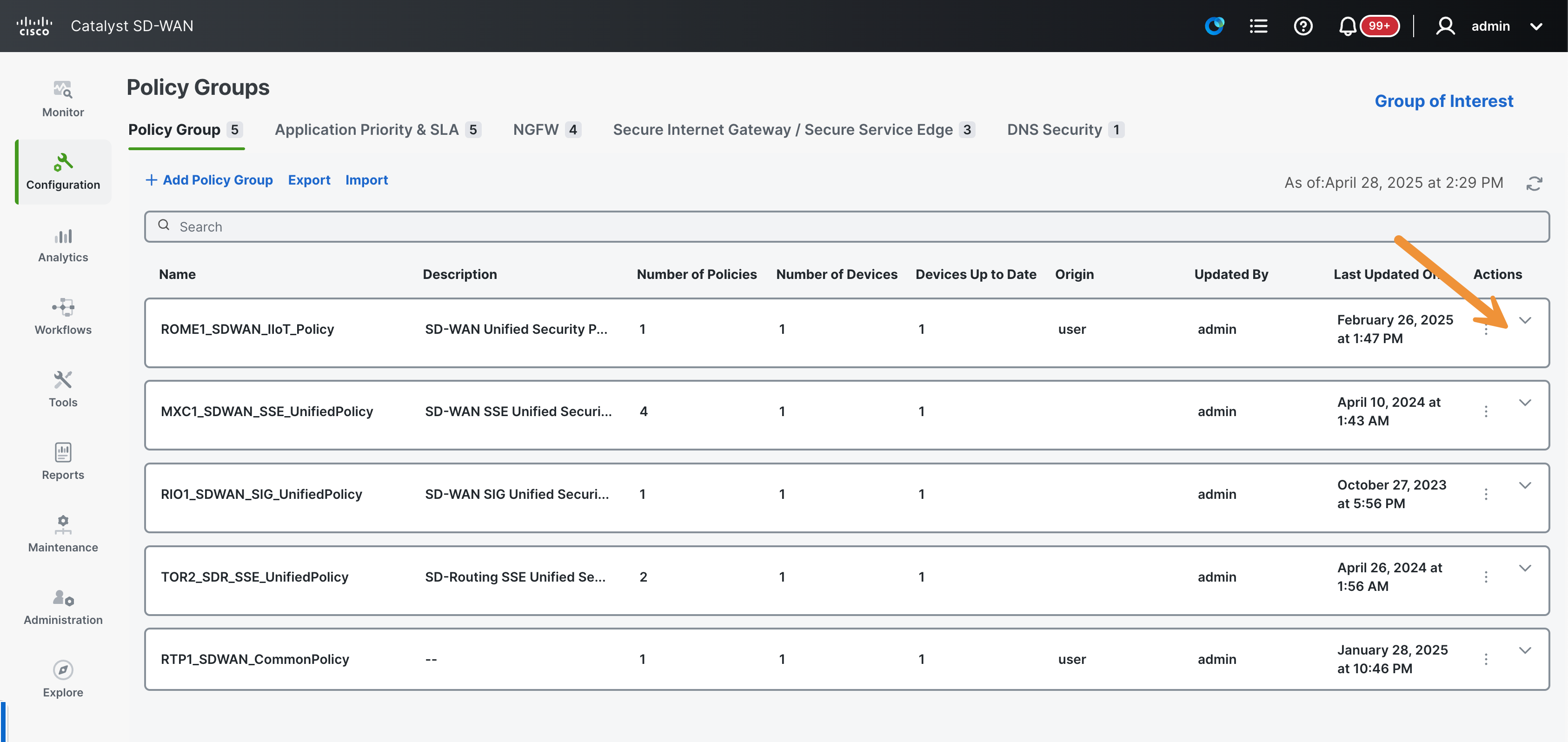
Task: Open the Group of Interest link
Action: pos(1443,101)
